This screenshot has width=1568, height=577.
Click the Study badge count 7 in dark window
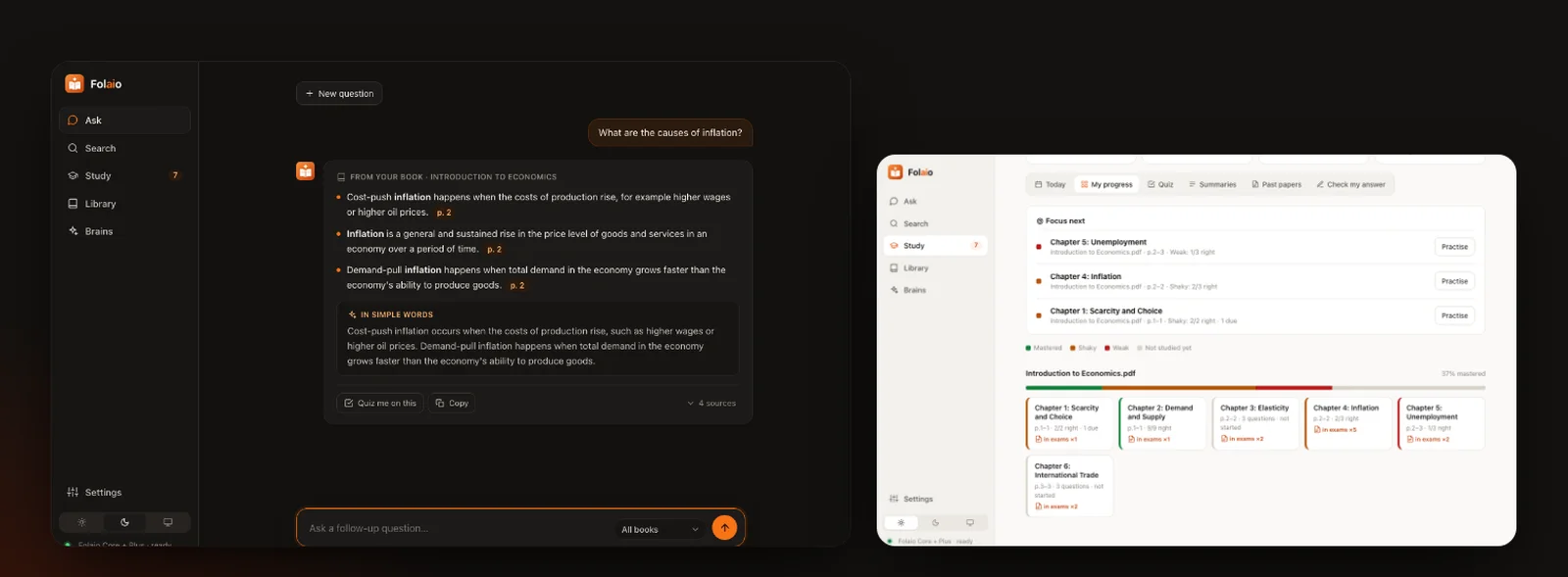pyautogui.click(x=175, y=175)
